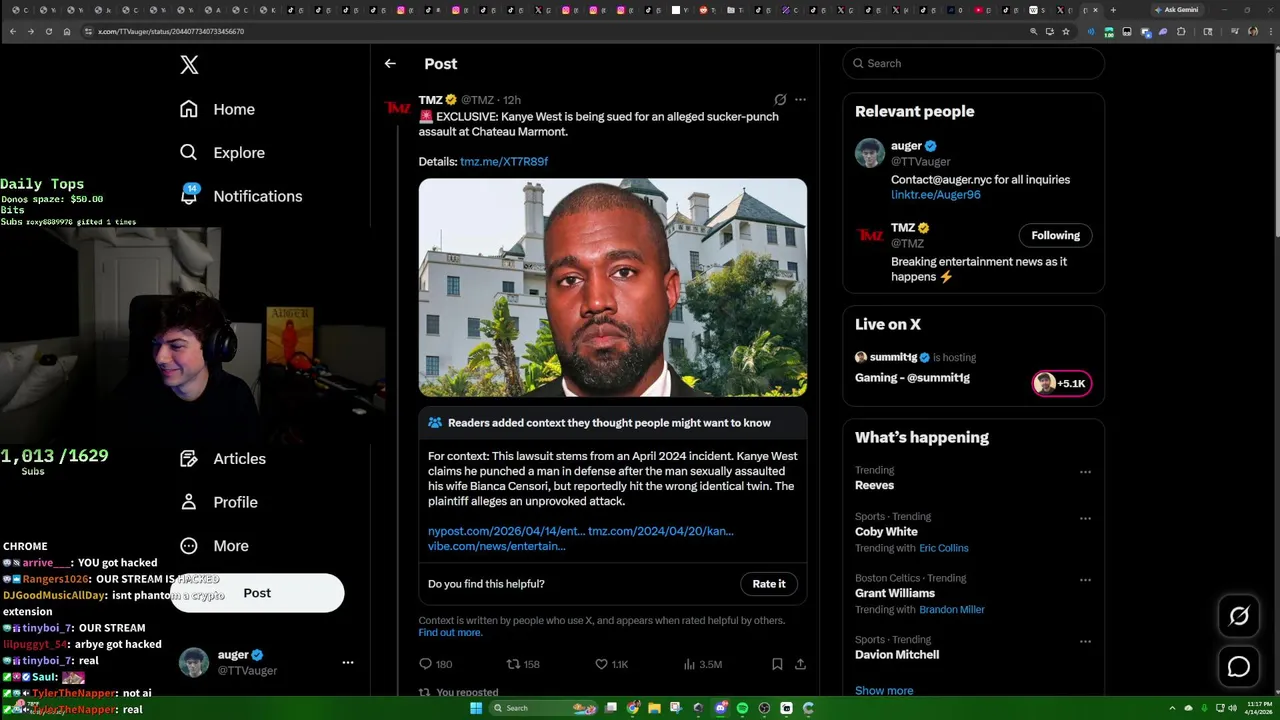Click the taskbar clock showing 11:17 PM
1280x720 pixels.
pos(1258,708)
